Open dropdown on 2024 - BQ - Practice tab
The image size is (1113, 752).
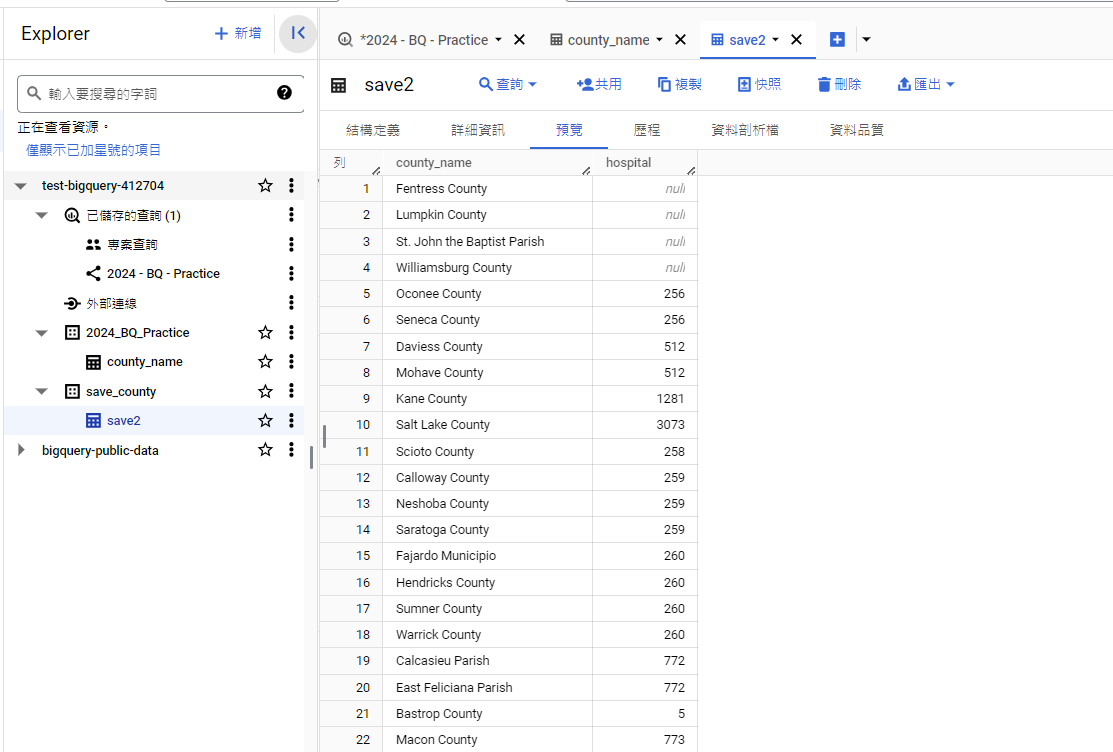pos(498,40)
